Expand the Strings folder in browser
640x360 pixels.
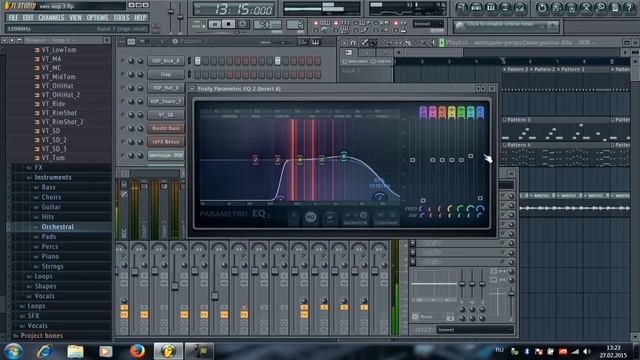pos(52,266)
